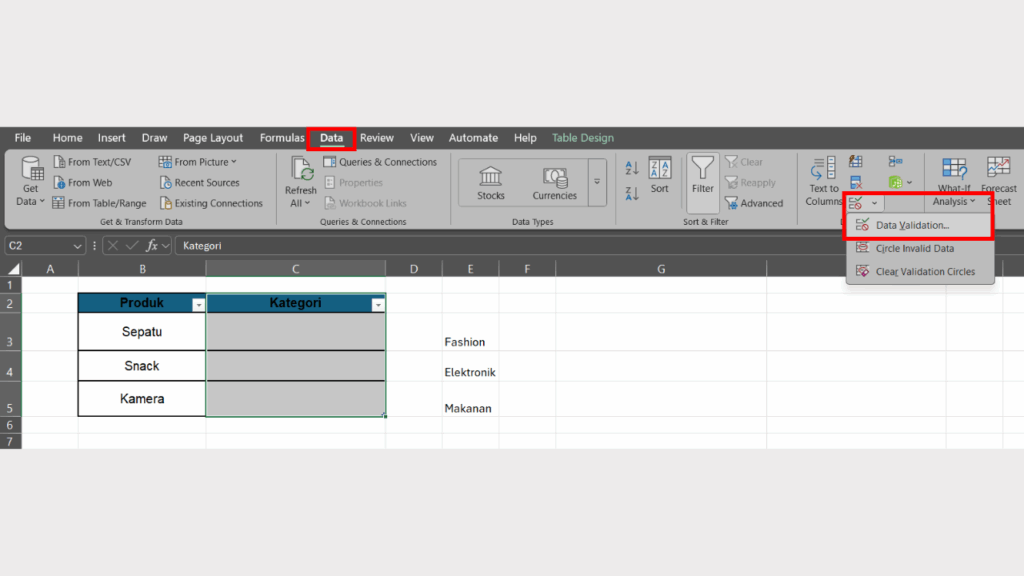Viewport: 1024px width, 576px height.
Task: Open Queries & Connections pane
Action: point(381,161)
